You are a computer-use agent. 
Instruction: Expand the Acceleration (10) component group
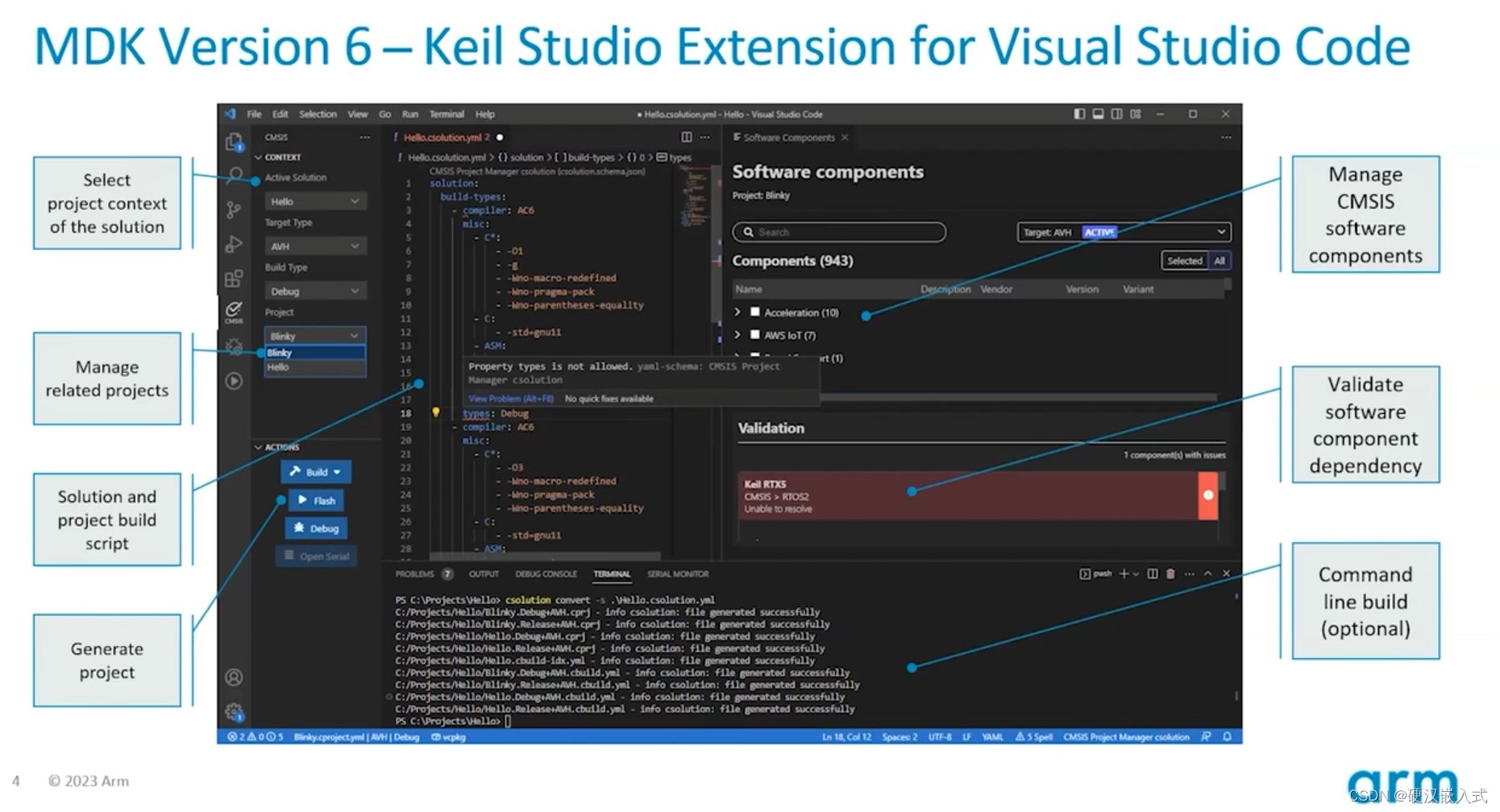738,312
